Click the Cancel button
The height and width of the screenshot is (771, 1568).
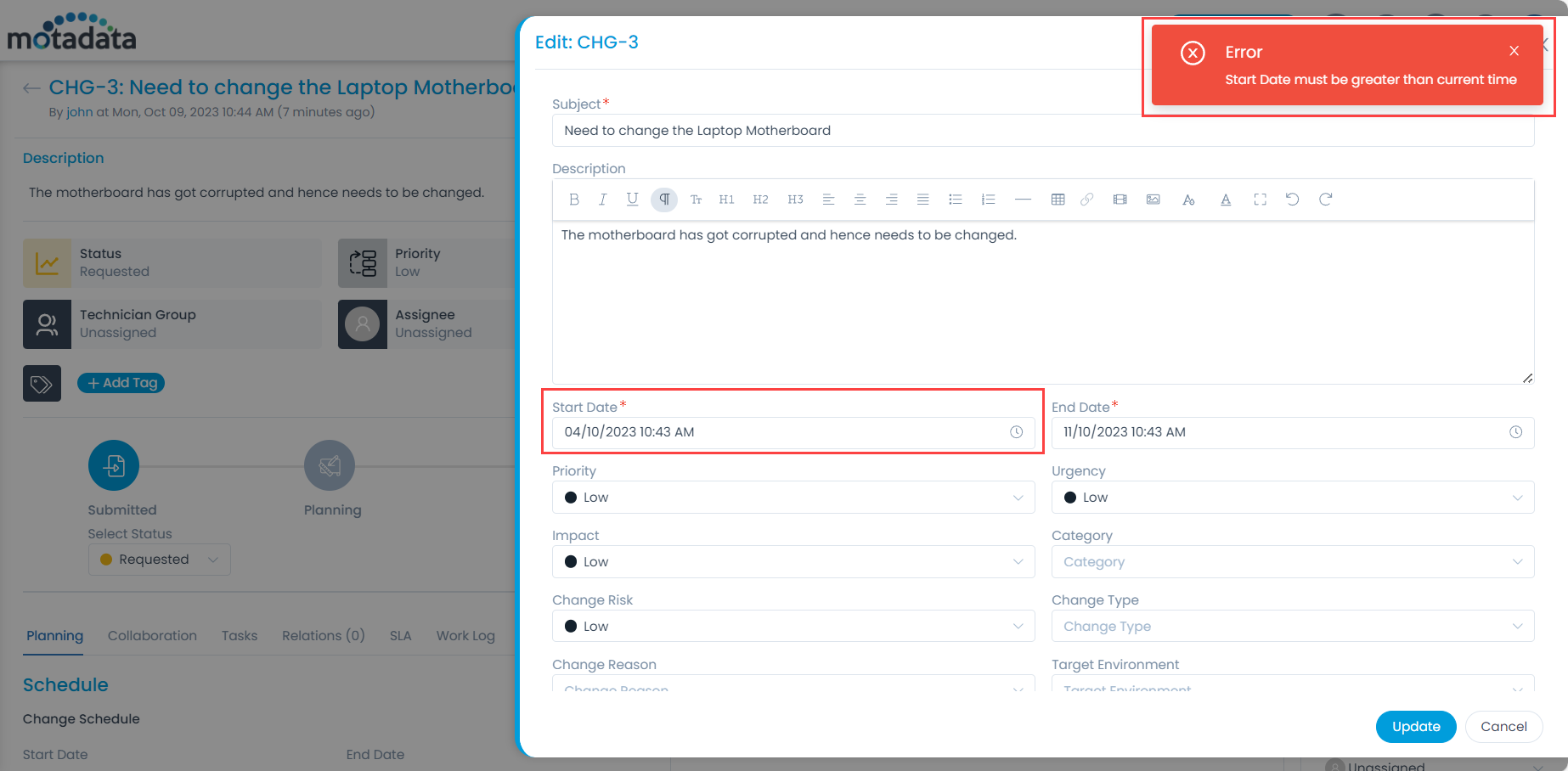[x=1503, y=727]
